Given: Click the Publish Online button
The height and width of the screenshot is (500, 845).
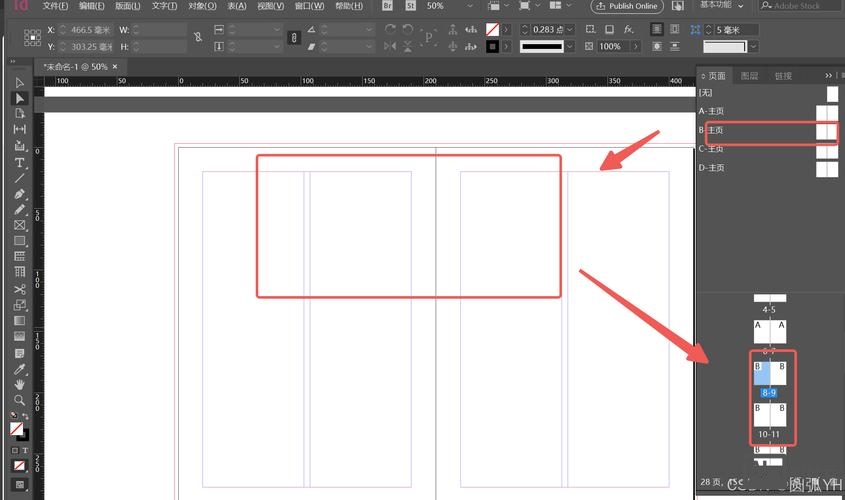Looking at the screenshot, I should coord(627,6).
